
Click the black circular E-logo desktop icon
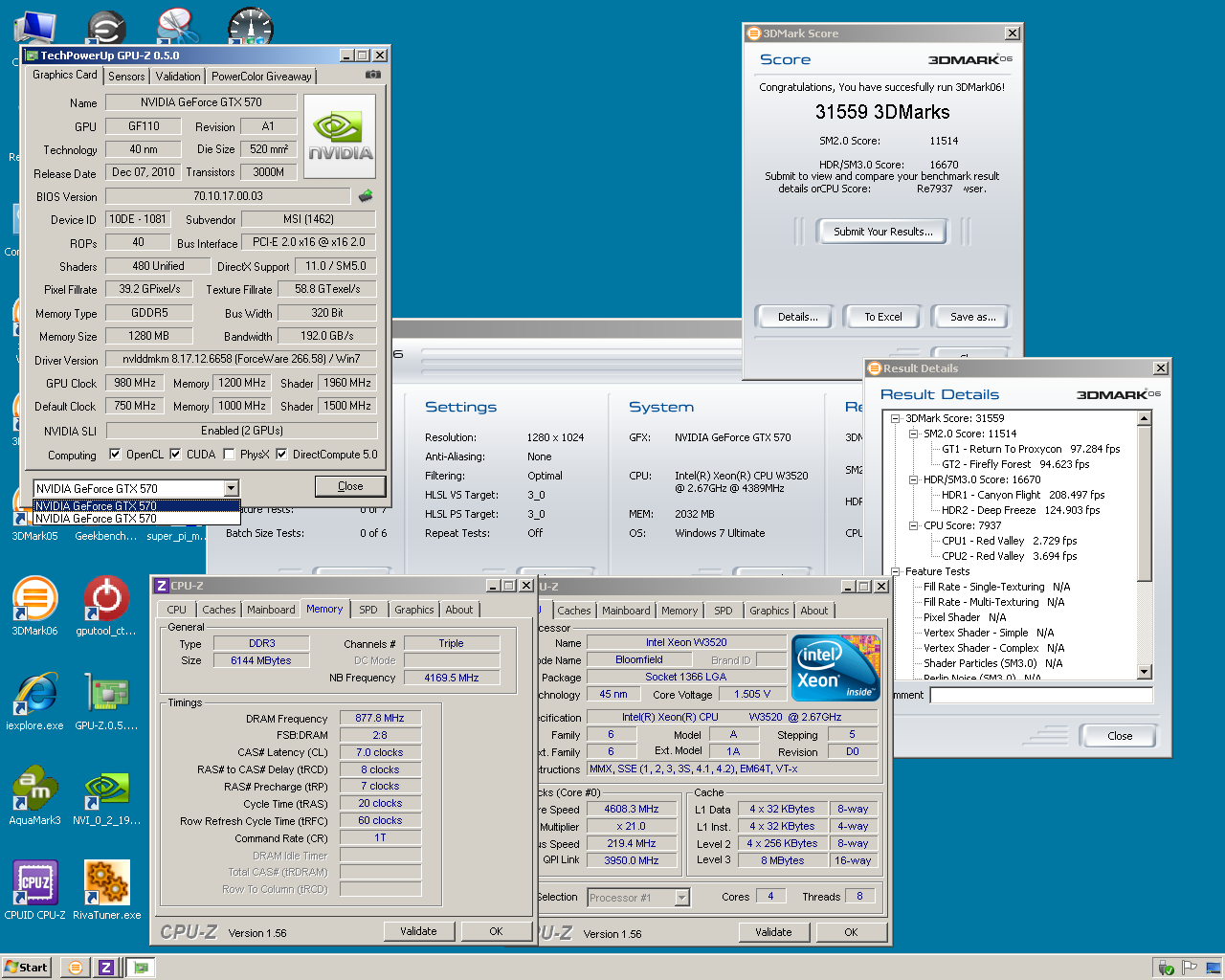pyautogui.click(x=105, y=27)
